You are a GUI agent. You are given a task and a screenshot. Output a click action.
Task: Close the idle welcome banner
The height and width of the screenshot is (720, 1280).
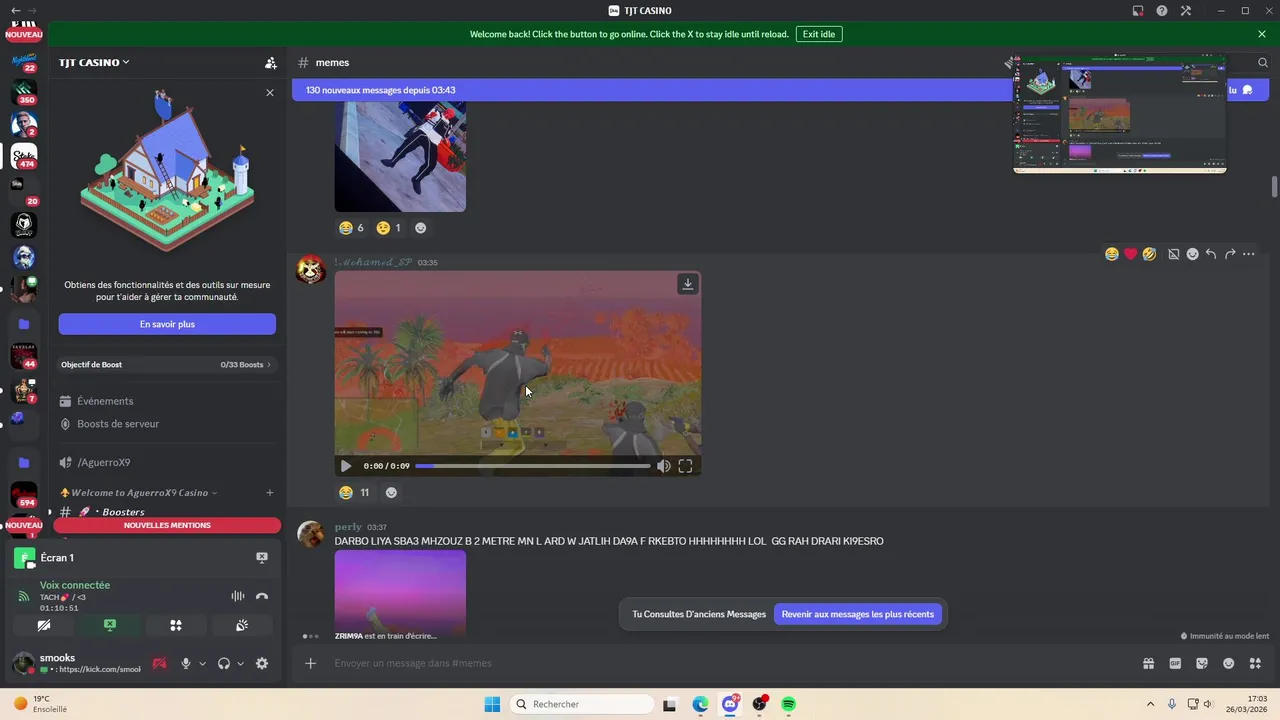tap(1262, 34)
